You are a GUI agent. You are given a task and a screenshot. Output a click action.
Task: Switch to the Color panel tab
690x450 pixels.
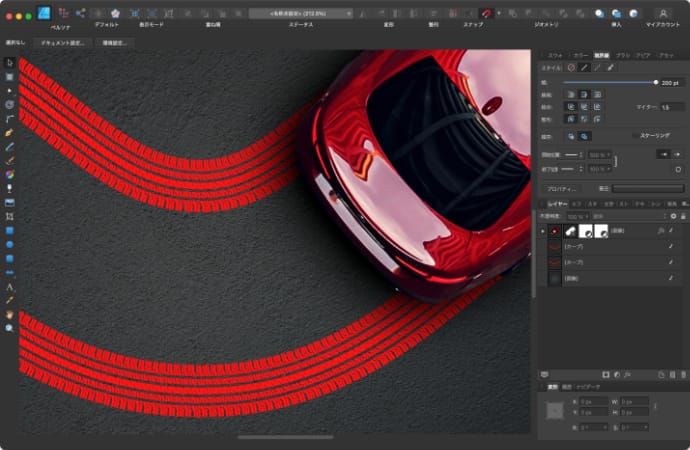580,55
